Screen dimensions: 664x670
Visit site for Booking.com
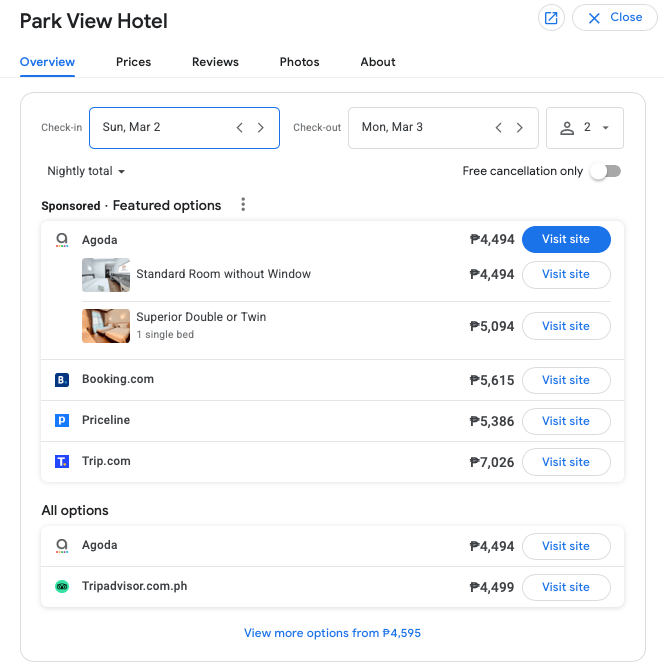[566, 380]
